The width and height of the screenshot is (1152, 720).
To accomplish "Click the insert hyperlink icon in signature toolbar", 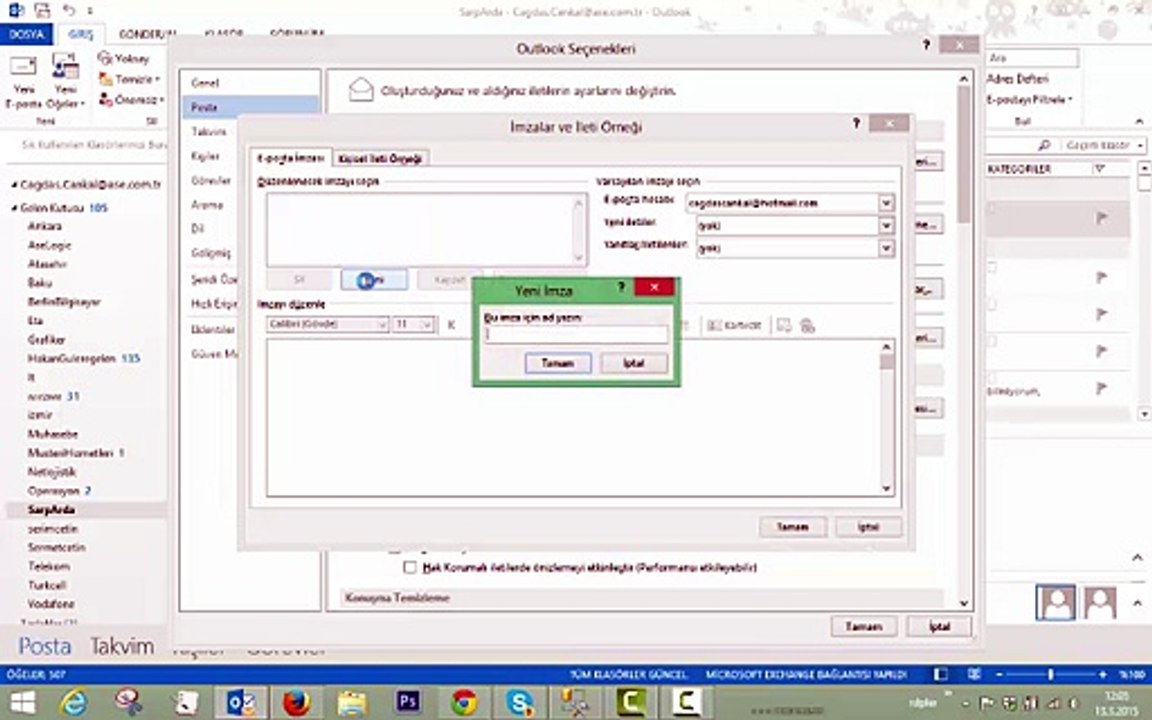I will [807, 325].
